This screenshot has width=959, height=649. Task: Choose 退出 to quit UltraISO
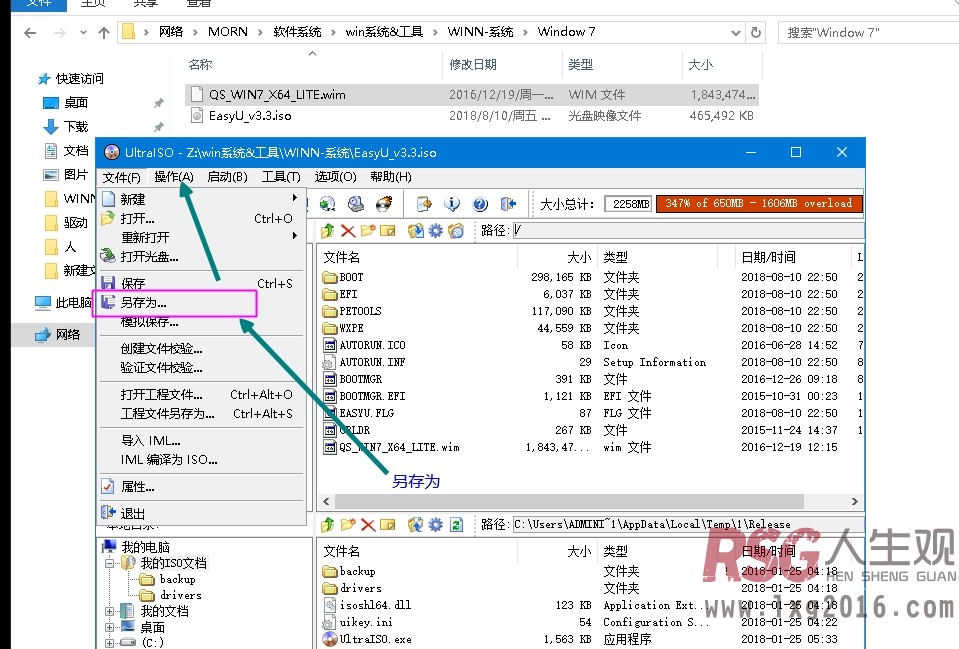tap(201, 513)
